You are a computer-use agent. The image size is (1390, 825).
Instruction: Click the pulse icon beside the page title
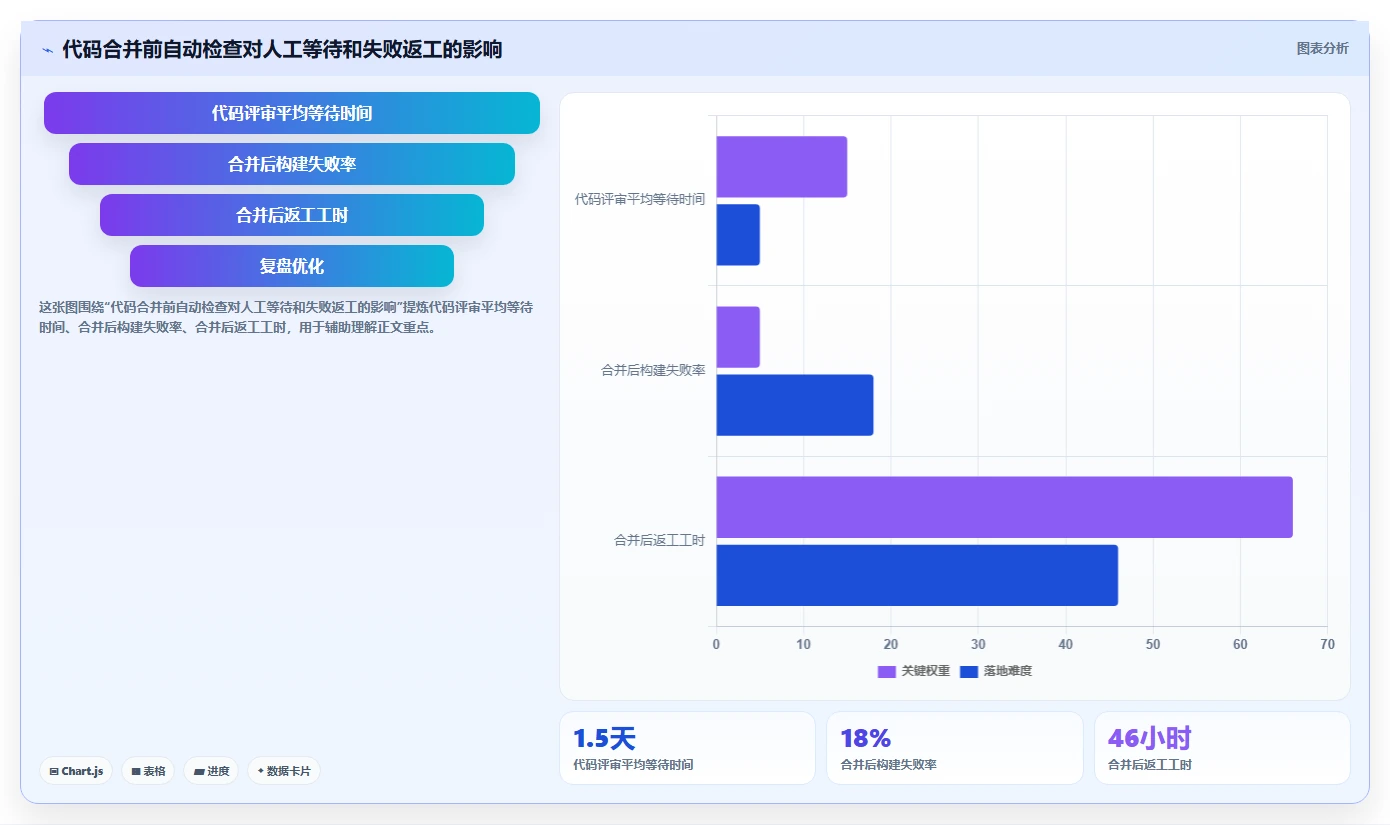tap(48, 49)
